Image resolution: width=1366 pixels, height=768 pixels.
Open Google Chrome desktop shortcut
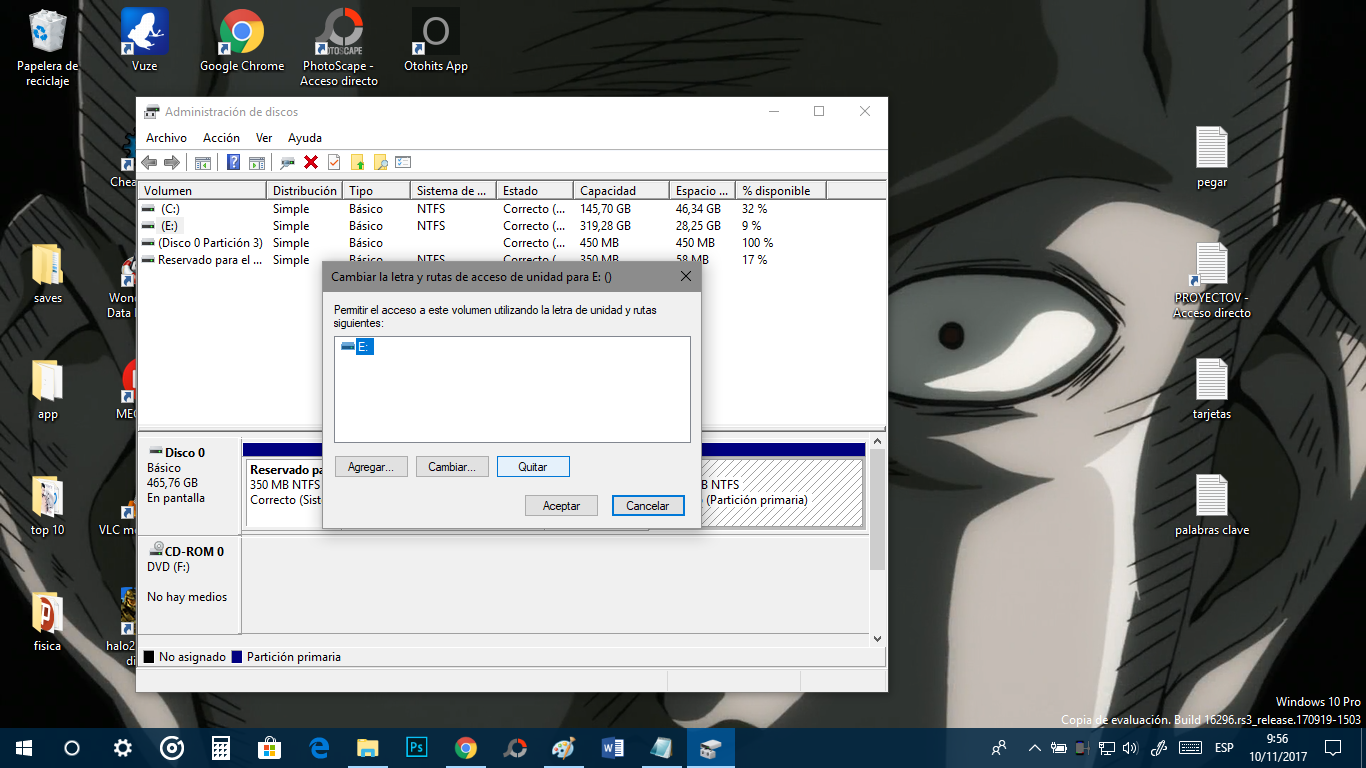pos(242,41)
